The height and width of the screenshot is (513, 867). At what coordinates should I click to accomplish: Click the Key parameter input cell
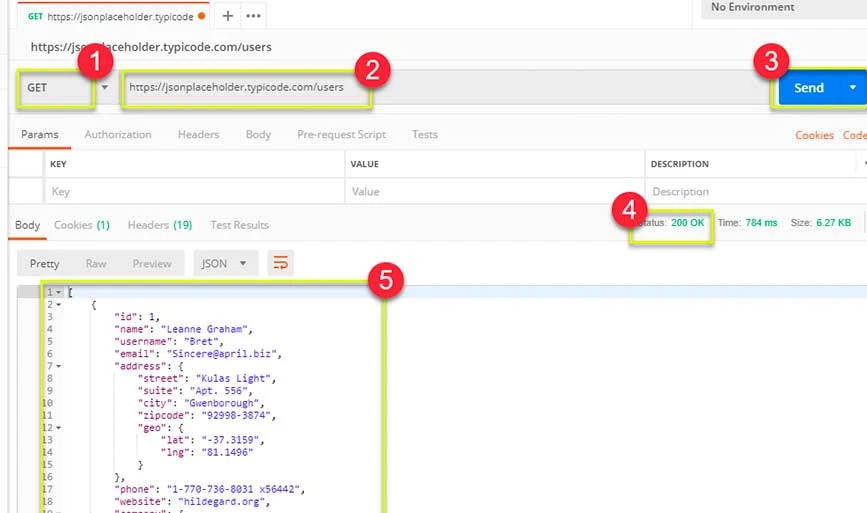coord(194,191)
